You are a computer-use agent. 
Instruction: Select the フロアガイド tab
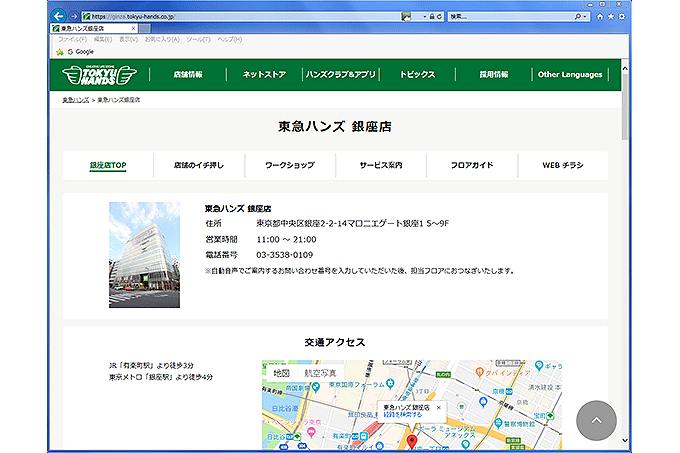coord(472,165)
